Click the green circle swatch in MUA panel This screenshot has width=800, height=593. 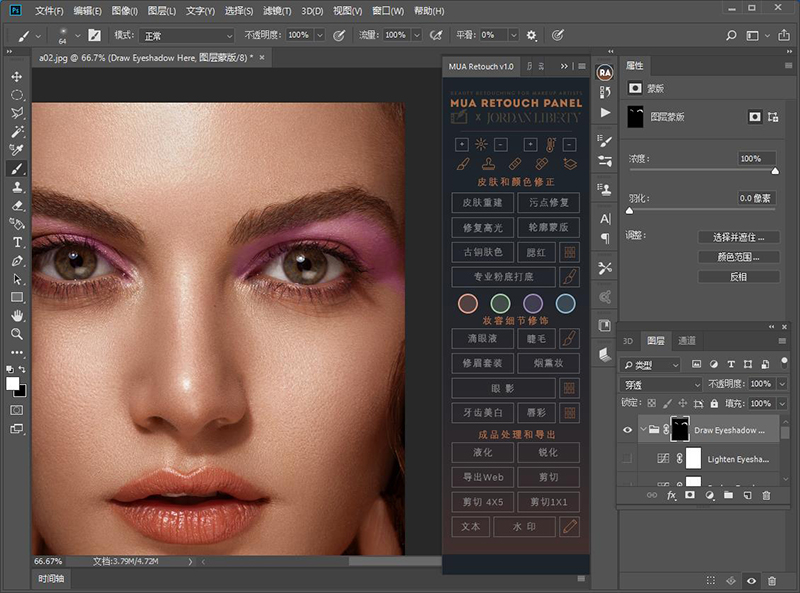coord(500,304)
